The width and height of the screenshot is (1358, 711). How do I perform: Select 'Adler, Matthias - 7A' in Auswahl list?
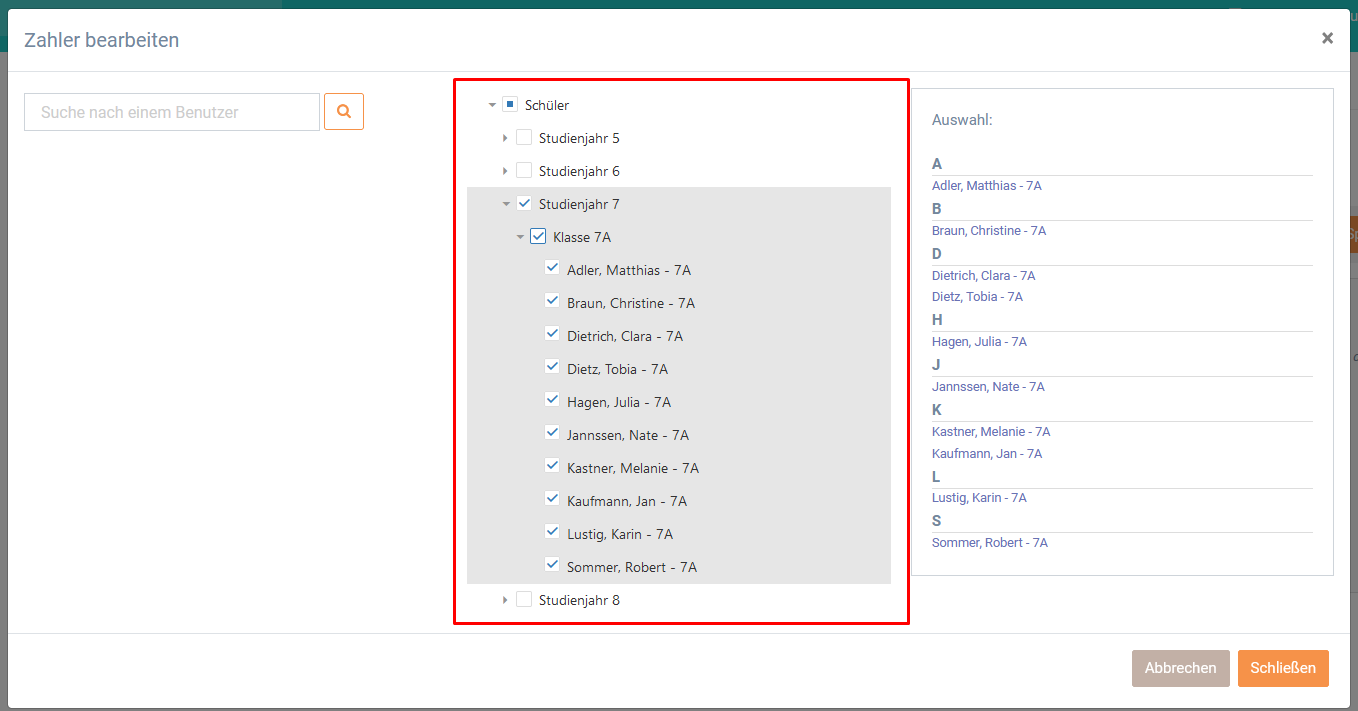[x=987, y=186]
